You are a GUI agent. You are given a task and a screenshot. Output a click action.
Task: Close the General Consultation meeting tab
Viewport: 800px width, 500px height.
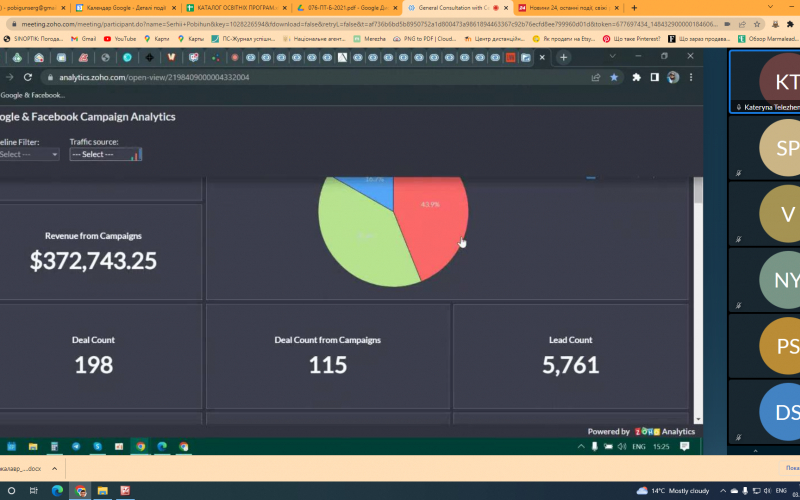click(x=506, y=8)
